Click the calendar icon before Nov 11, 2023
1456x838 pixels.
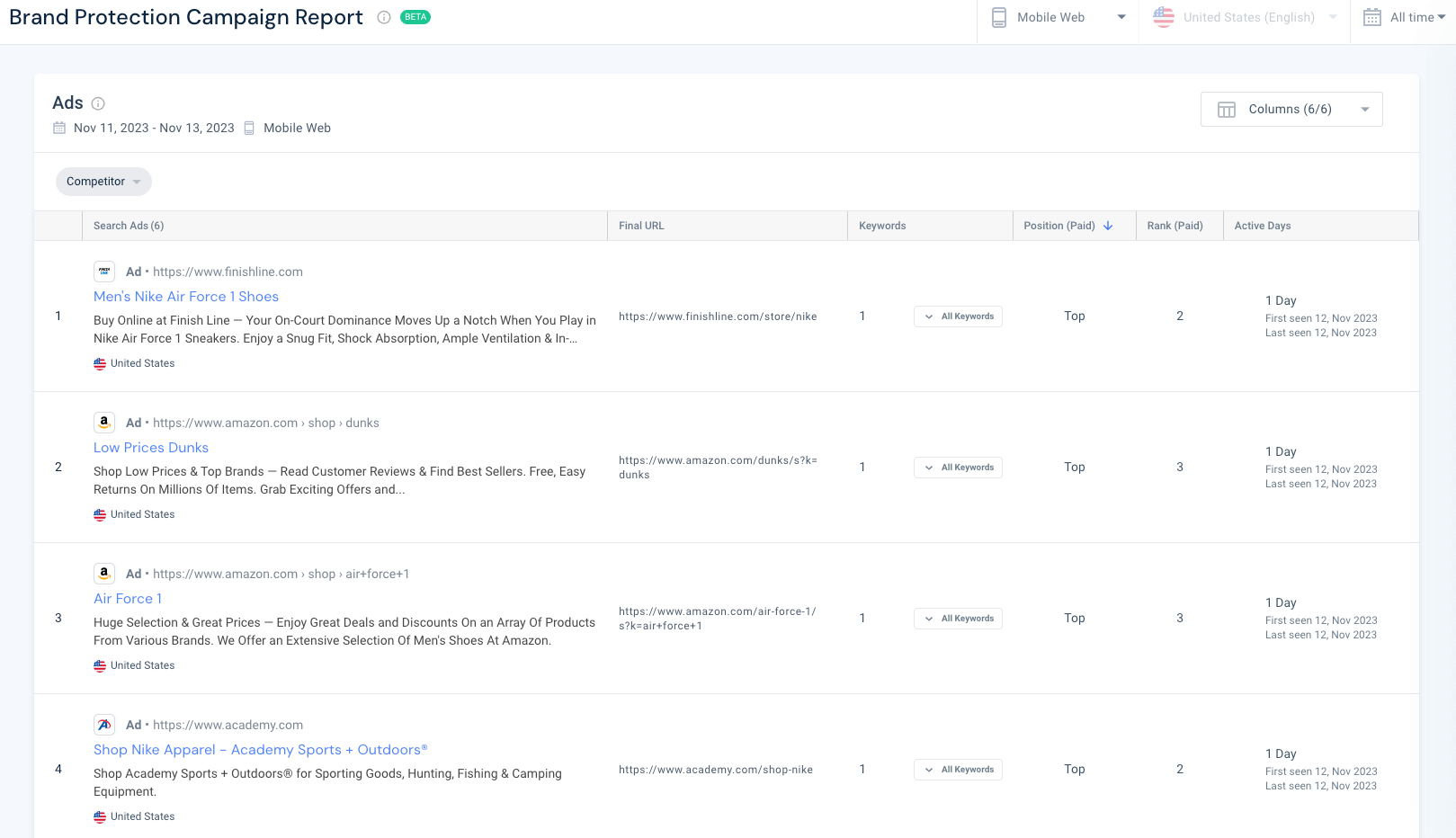click(x=59, y=128)
